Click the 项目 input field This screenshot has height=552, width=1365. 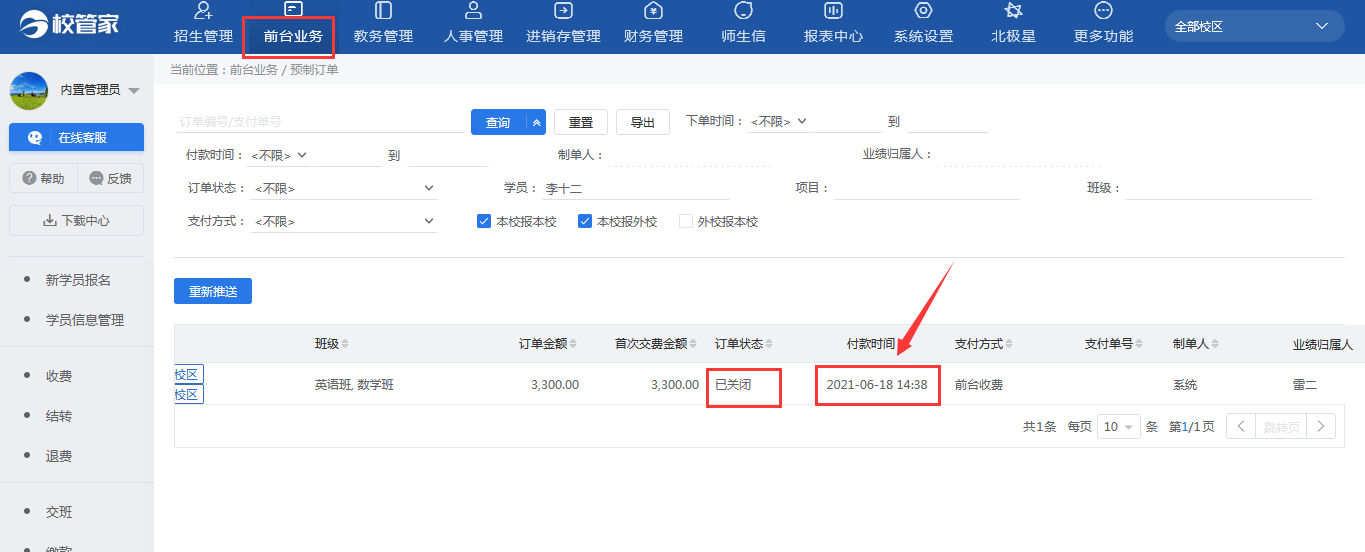927,188
